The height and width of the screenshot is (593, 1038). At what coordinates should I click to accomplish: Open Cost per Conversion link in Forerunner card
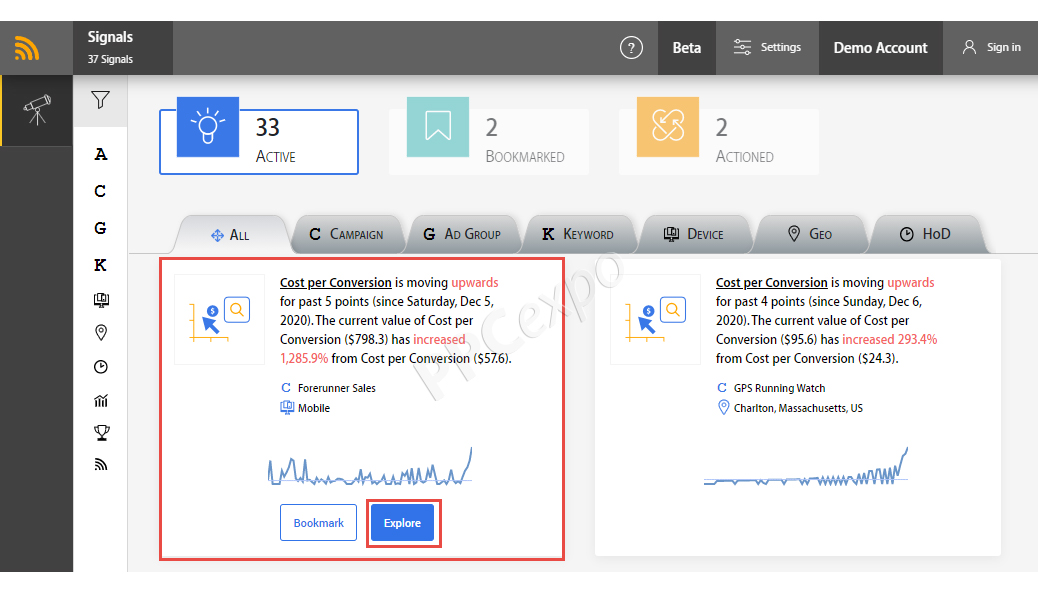[336, 283]
